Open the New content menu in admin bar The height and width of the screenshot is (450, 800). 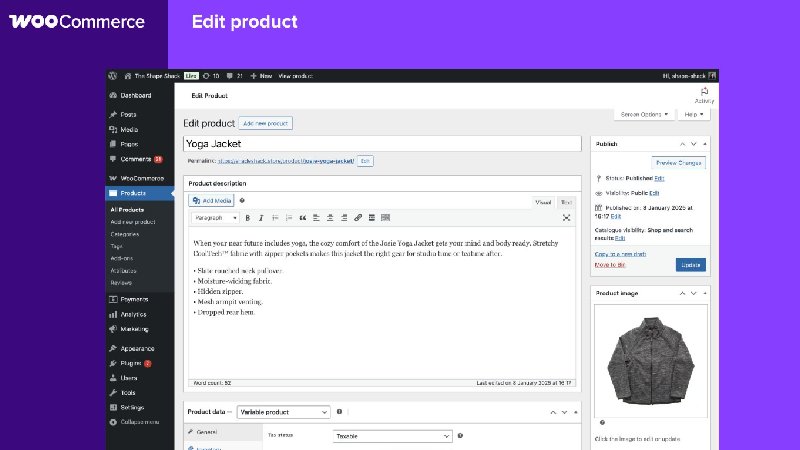pos(261,76)
